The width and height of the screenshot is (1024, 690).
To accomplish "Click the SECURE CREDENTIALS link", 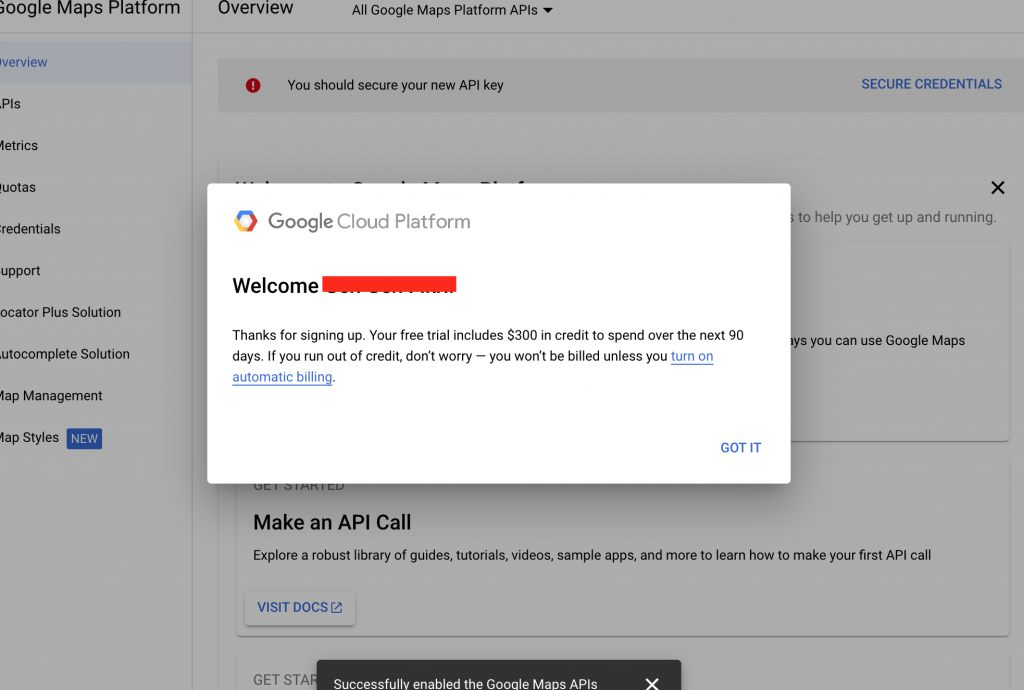I will point(931,84).
